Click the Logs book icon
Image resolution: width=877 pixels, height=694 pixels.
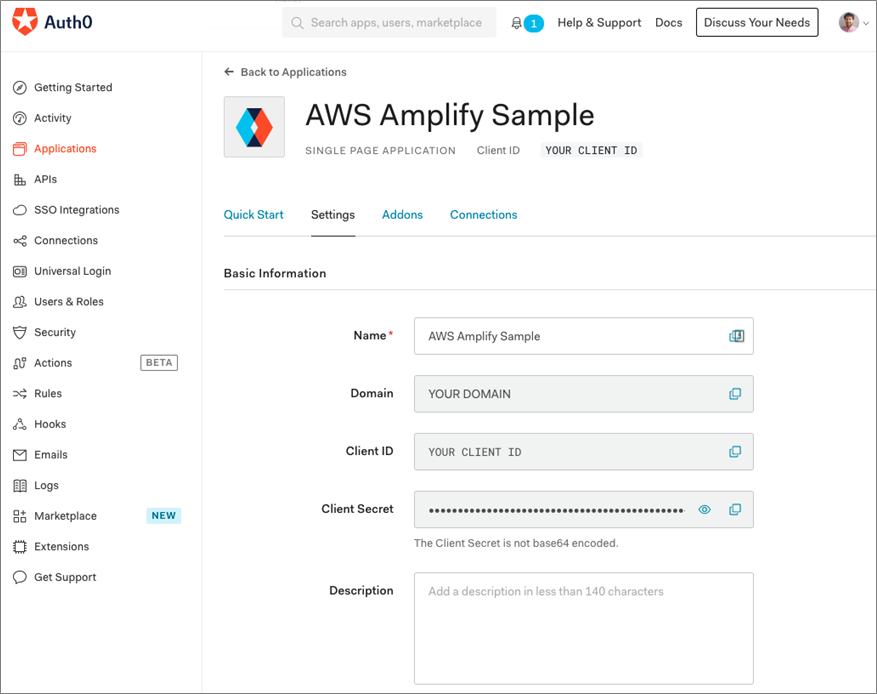pos(20,486)
